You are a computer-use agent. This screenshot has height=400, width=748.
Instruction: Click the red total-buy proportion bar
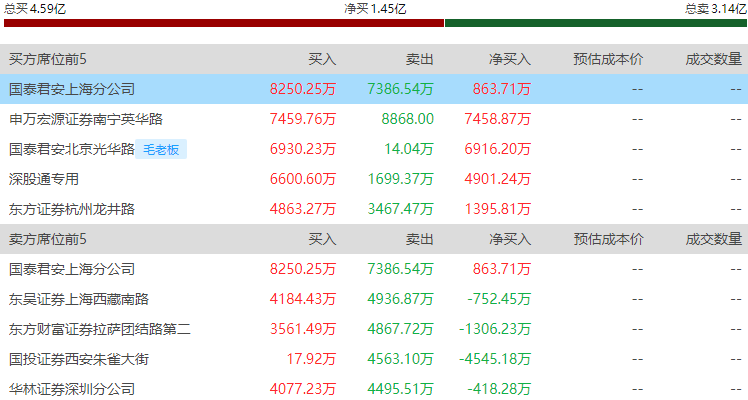click(x=224, y=23)
